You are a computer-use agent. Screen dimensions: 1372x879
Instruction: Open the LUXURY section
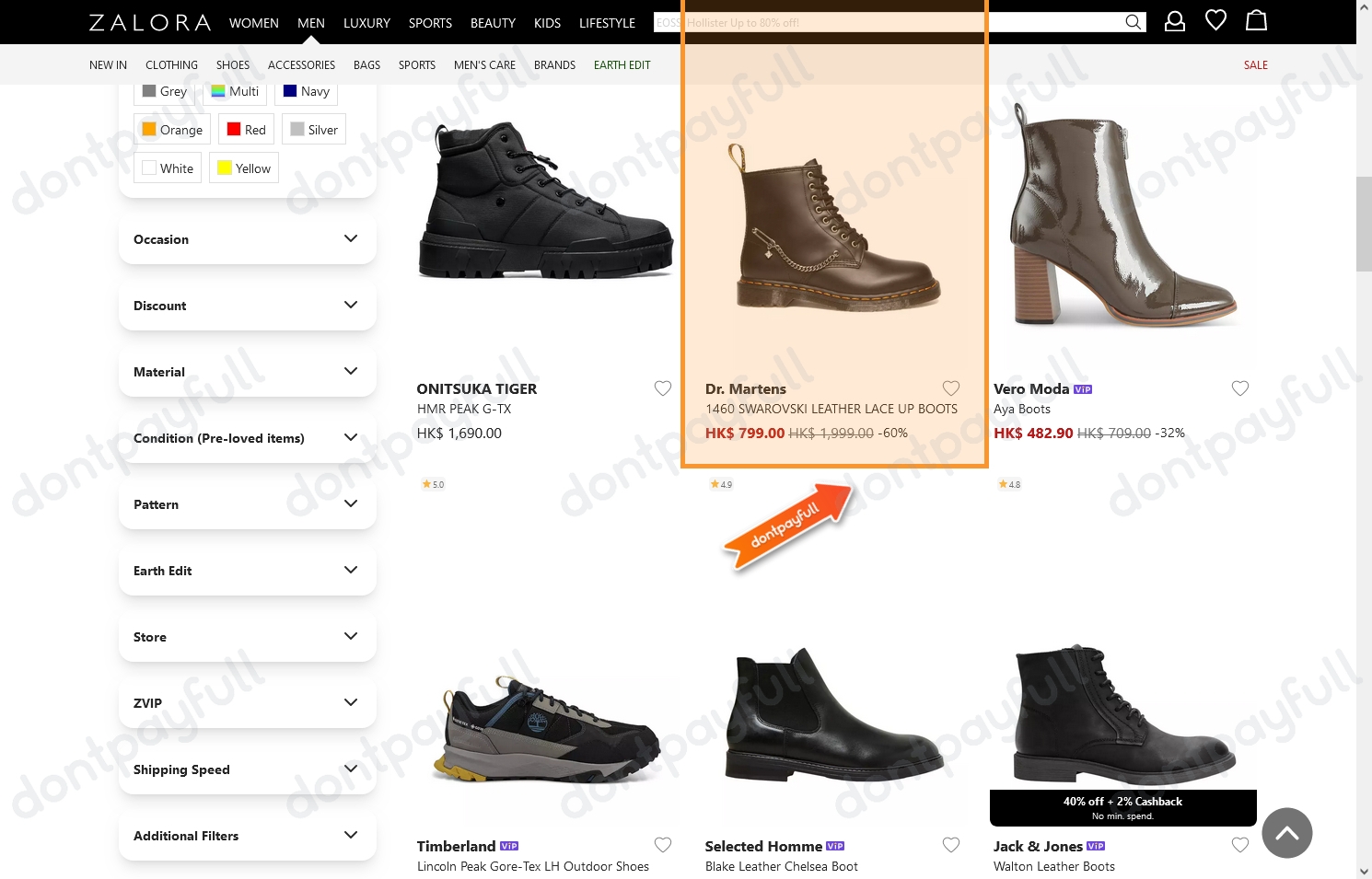pos(366,23)
